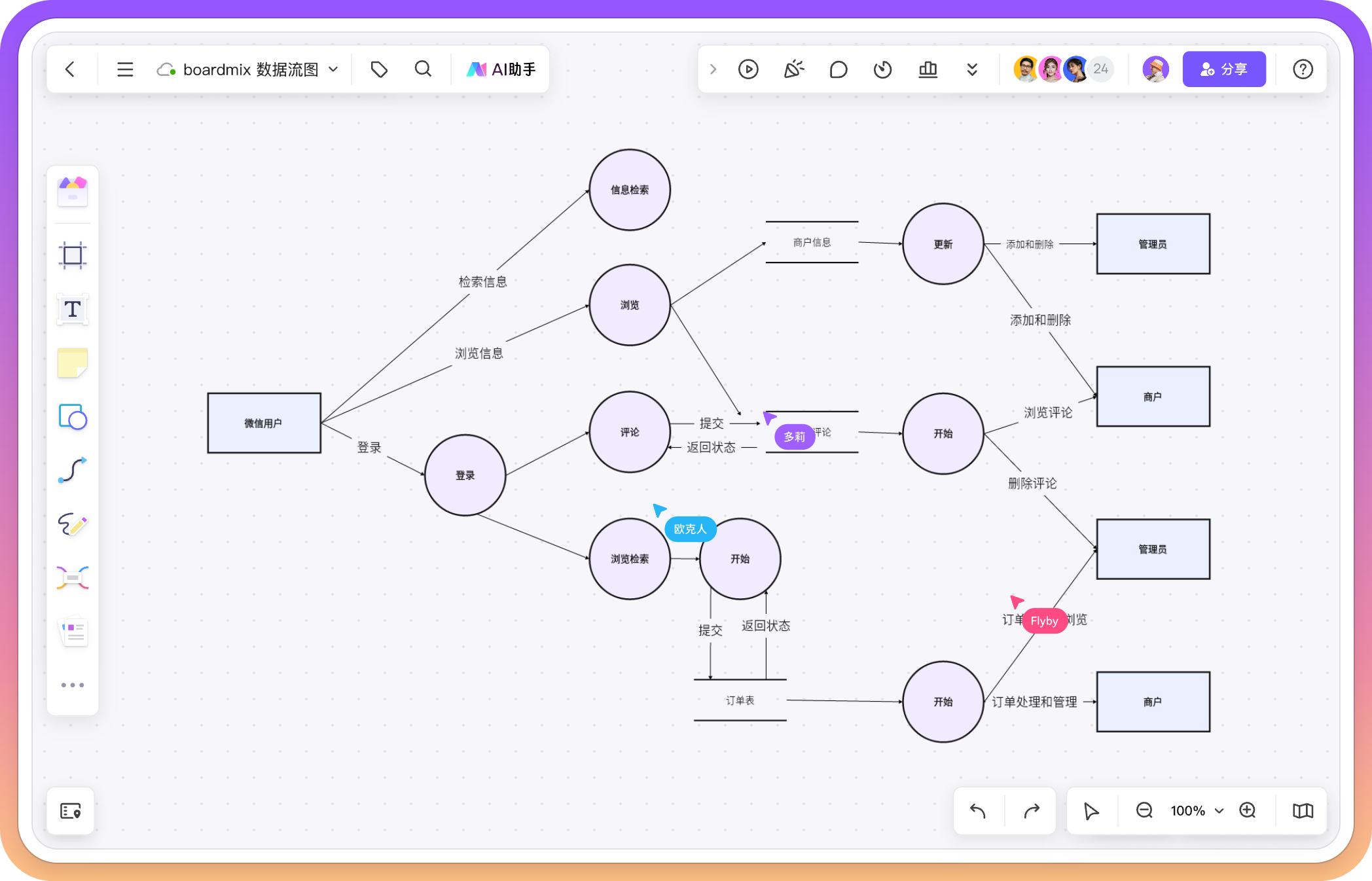The width and height of the screenshot is (1372, 881).
Task: Open the search magnifier
Action: [424, 69]
